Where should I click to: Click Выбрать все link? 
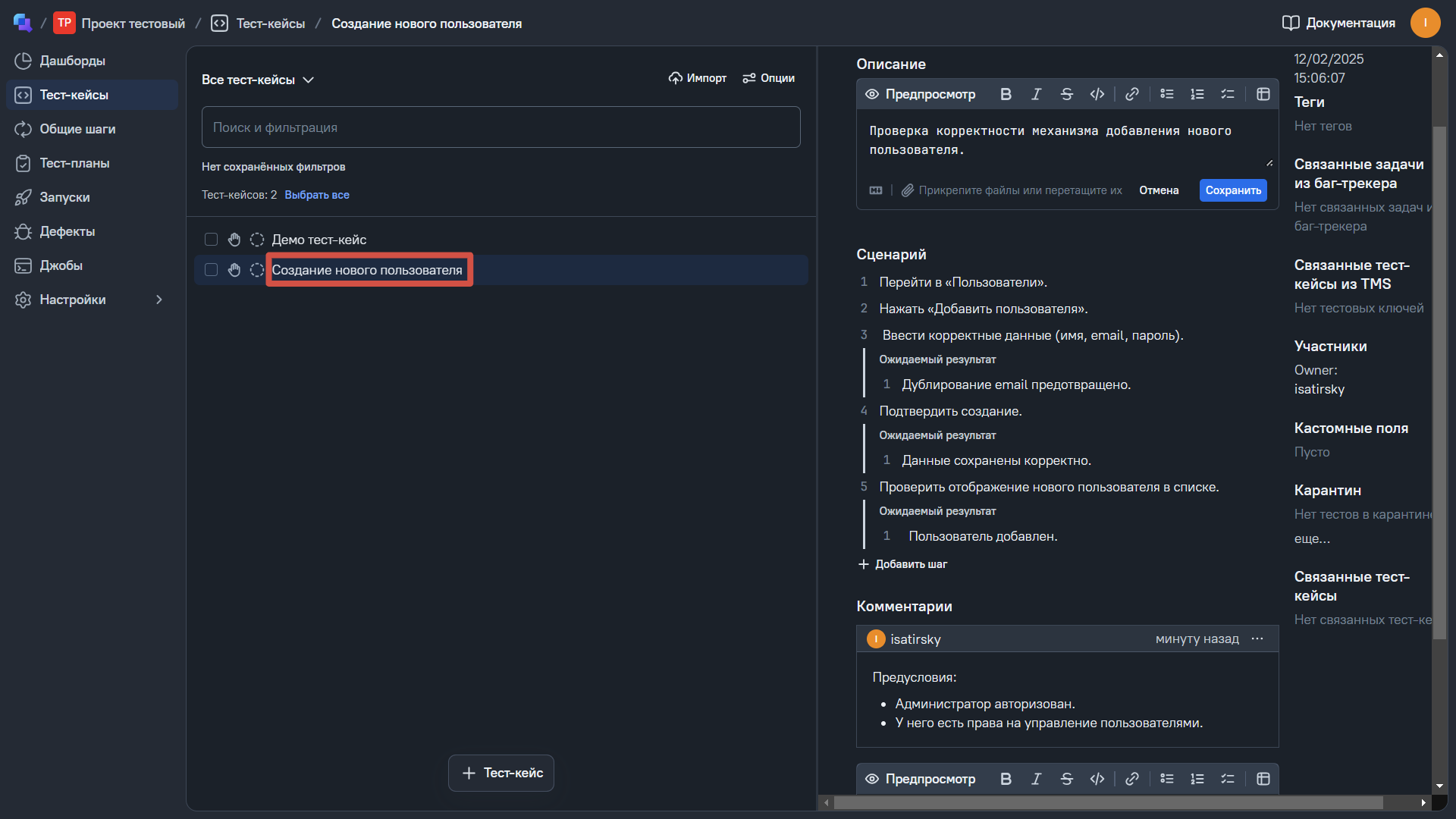(x=316, y=195)
